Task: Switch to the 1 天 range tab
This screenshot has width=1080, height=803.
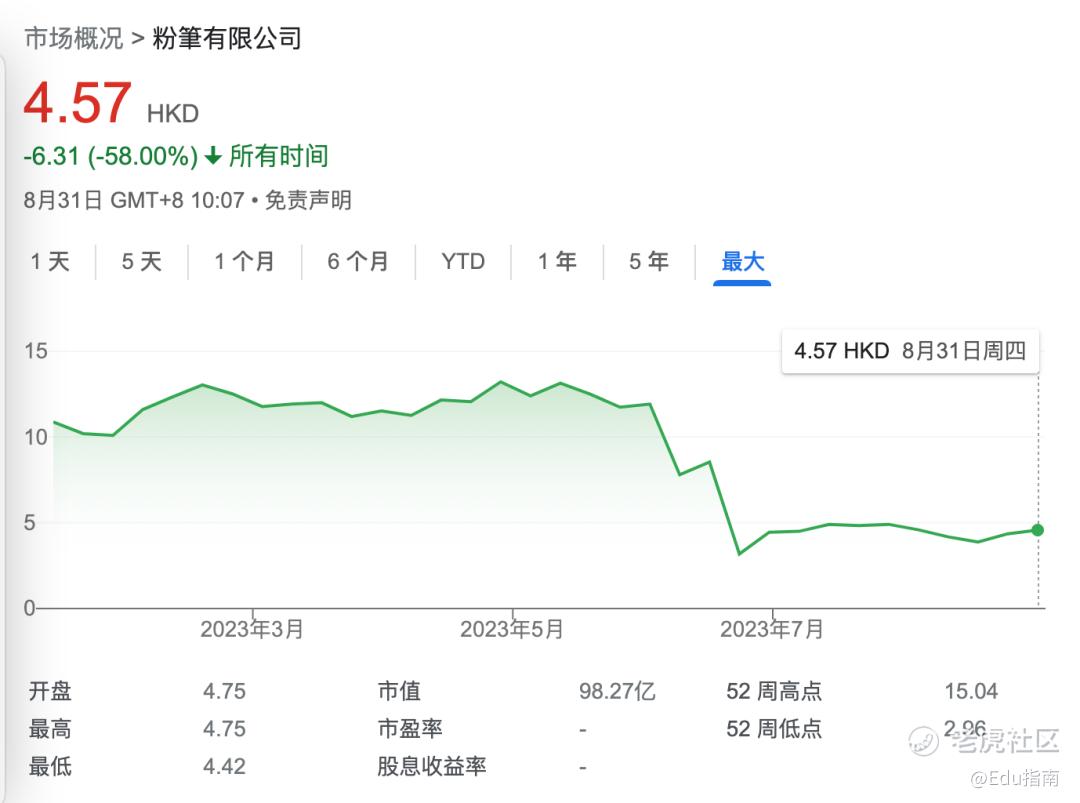Action: pyautogui.click(x=50, y=262)
